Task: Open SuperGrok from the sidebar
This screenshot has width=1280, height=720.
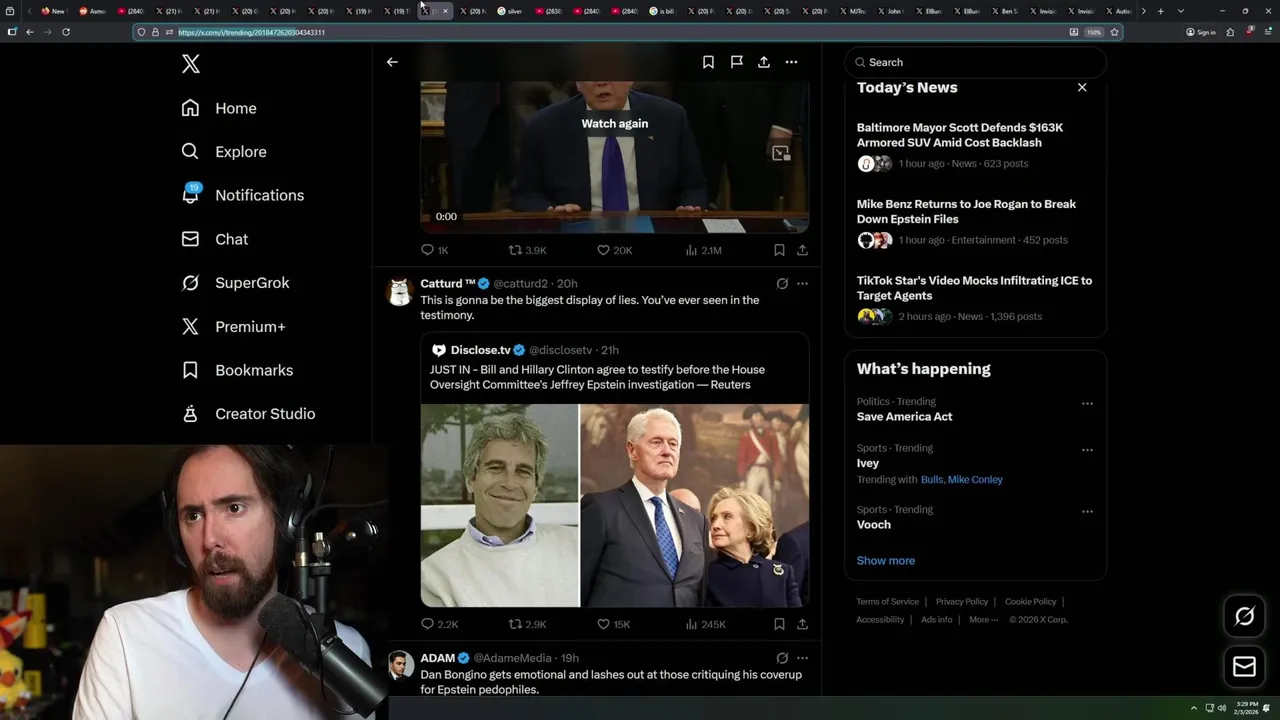Action: 236,283
